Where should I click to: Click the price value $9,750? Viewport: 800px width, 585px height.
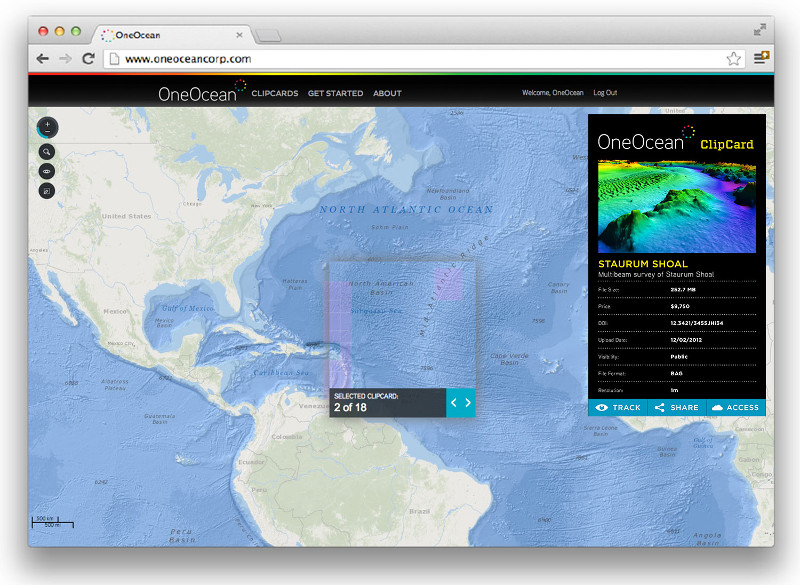pos(680,307)
